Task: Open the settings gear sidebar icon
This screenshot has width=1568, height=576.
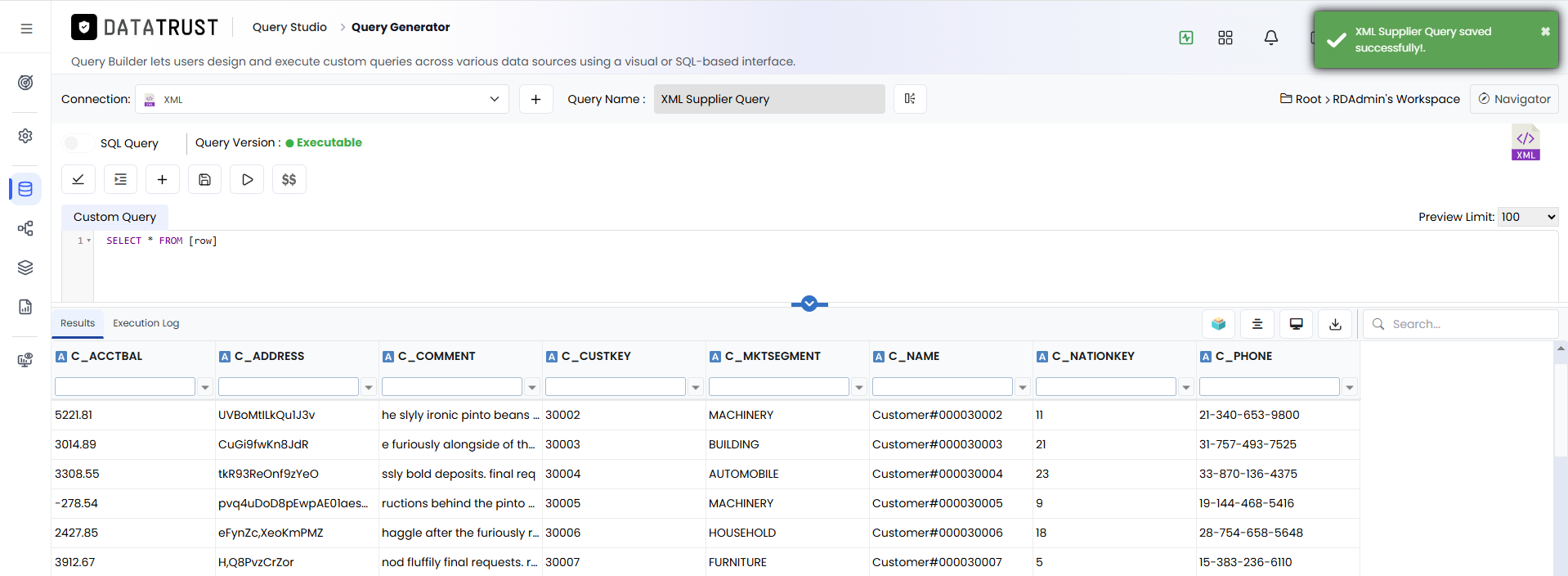Action: tap(25, 136)
